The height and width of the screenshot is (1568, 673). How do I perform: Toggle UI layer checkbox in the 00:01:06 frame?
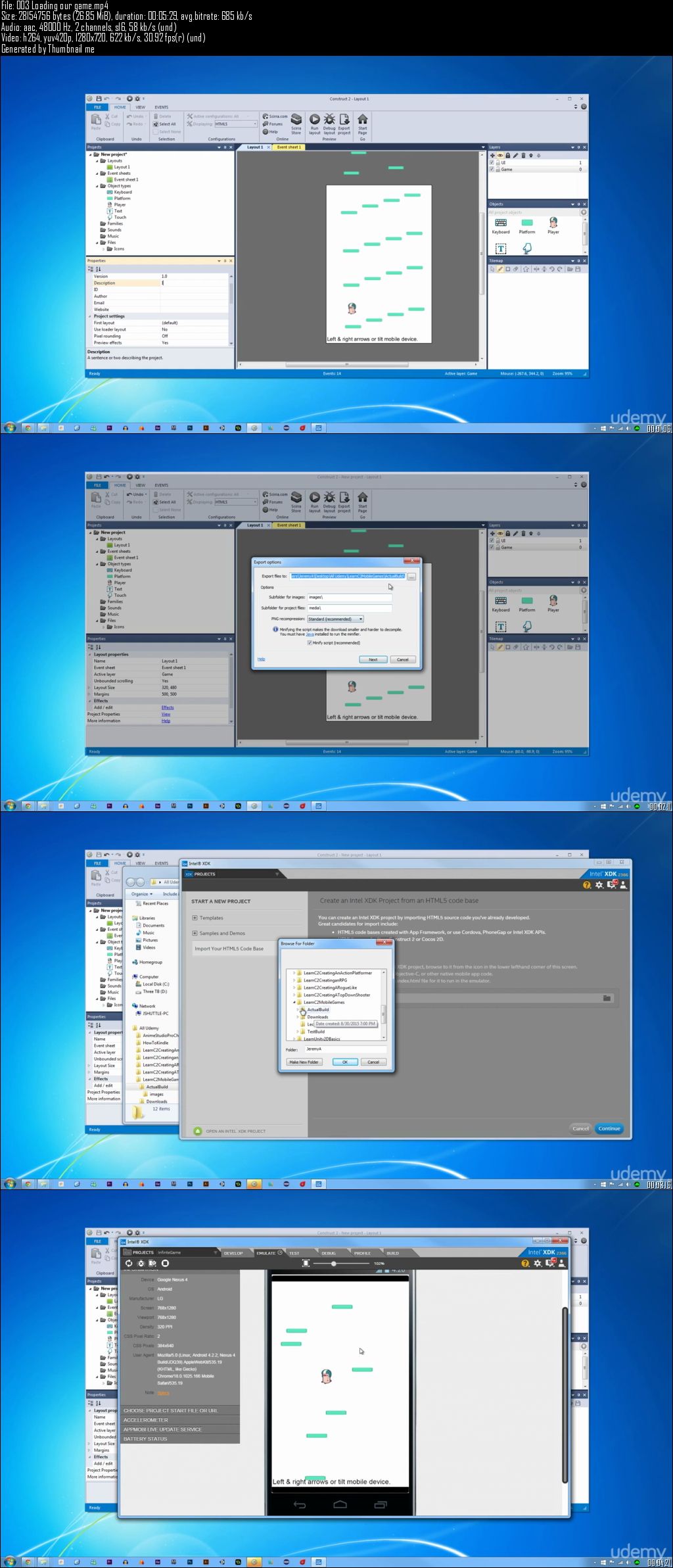point(492,162)
